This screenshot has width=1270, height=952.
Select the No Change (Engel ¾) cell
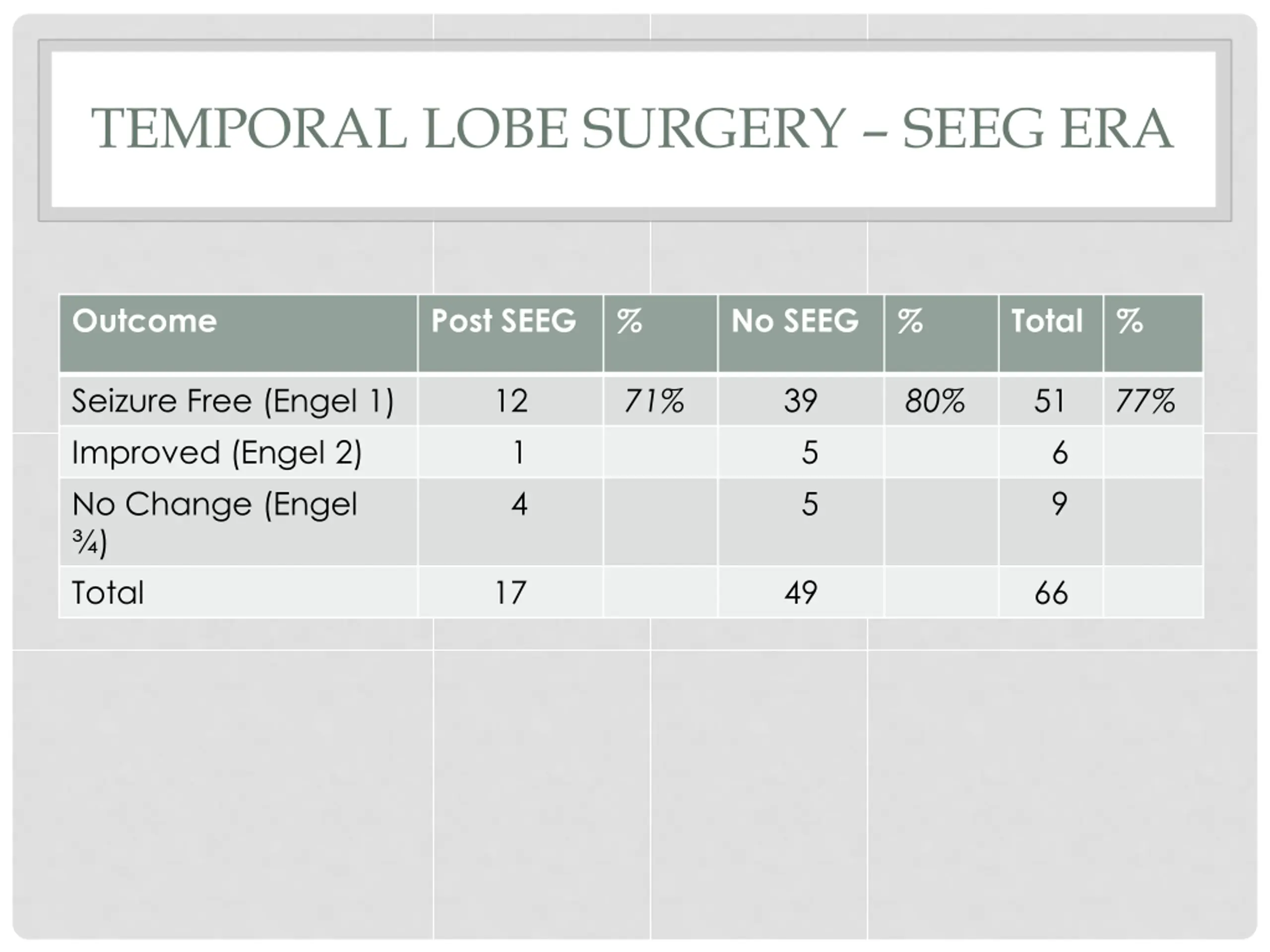pos(238,522)
